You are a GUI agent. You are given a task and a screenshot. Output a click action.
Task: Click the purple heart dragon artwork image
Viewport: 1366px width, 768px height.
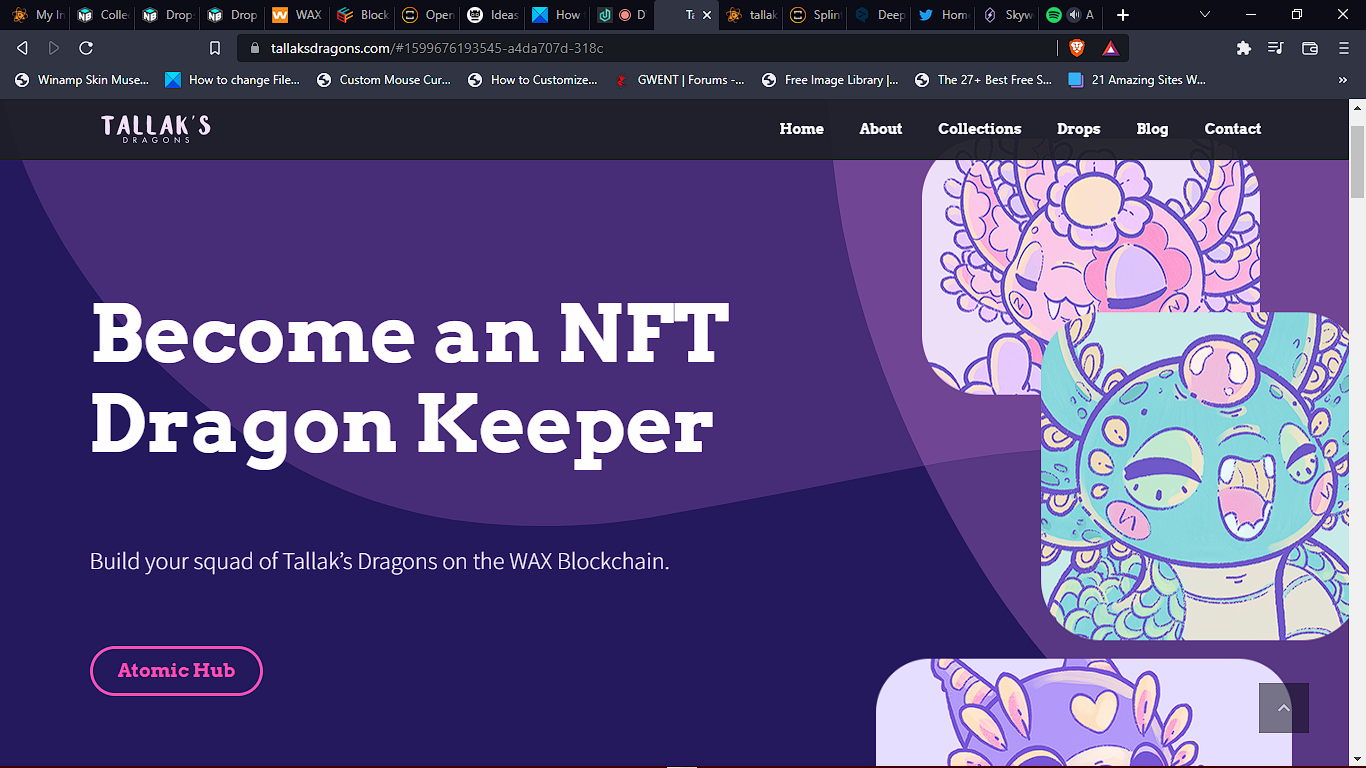1084,713
